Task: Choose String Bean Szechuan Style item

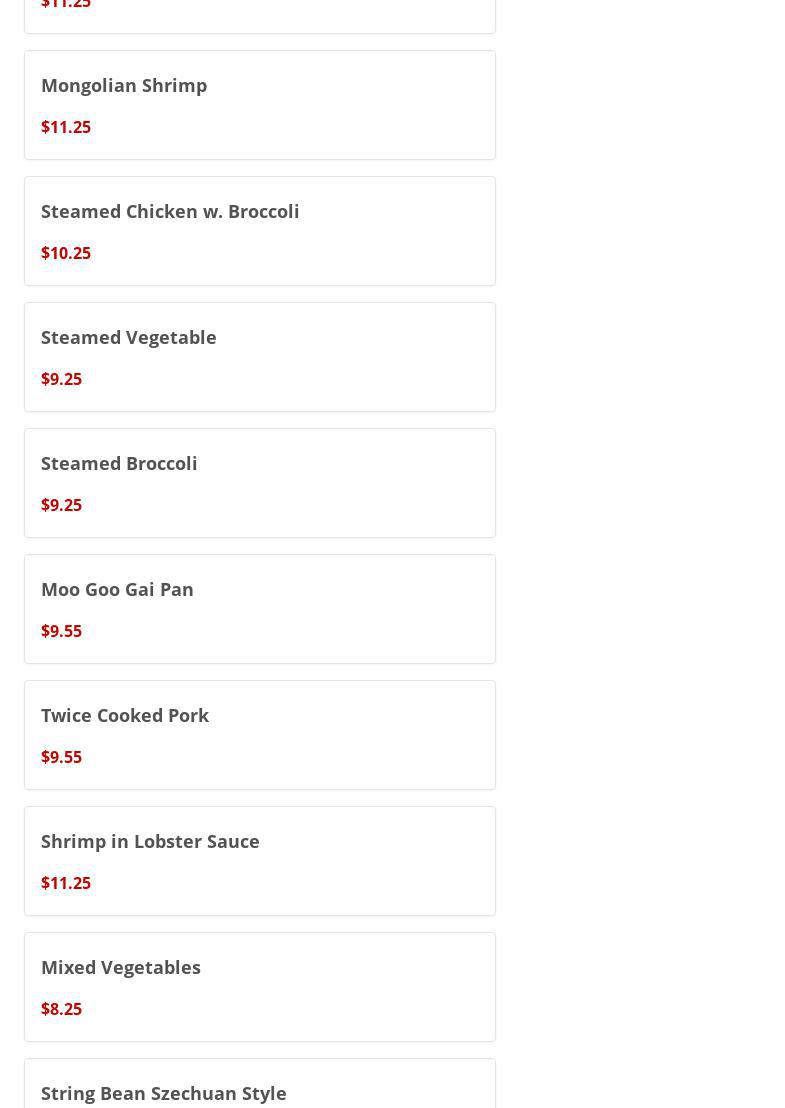Action: click(163, 1093)
